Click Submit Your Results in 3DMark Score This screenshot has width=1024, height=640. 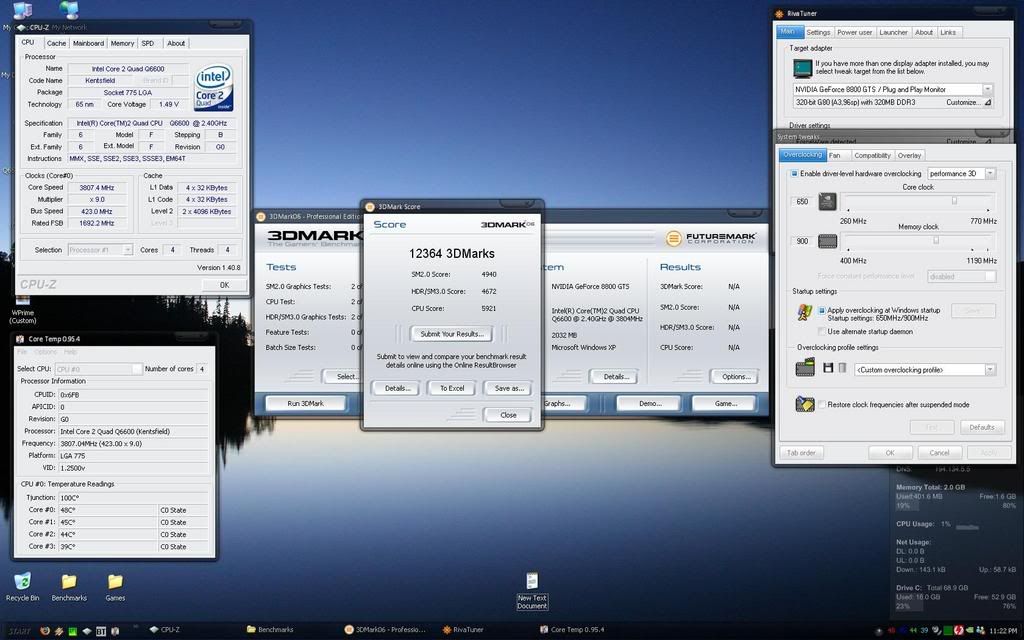(x=452, y=334)
